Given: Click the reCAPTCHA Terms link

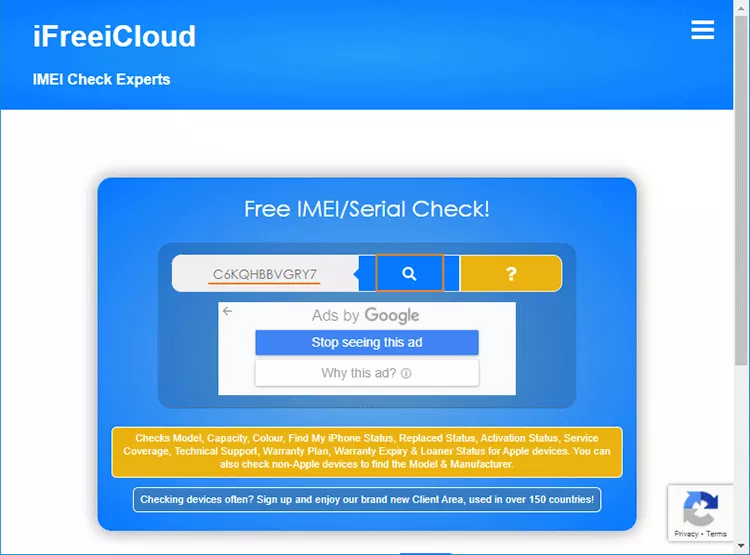Looking at the screenshot, I should pyautogui.click(x=716, y=534).
